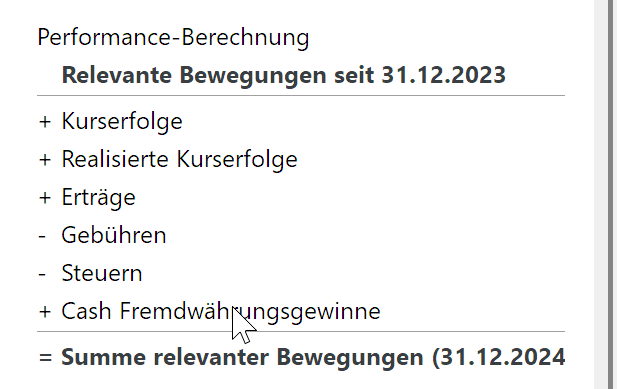
Task: Click the Performance-Berechnung heading
Action: click(173, 38)
